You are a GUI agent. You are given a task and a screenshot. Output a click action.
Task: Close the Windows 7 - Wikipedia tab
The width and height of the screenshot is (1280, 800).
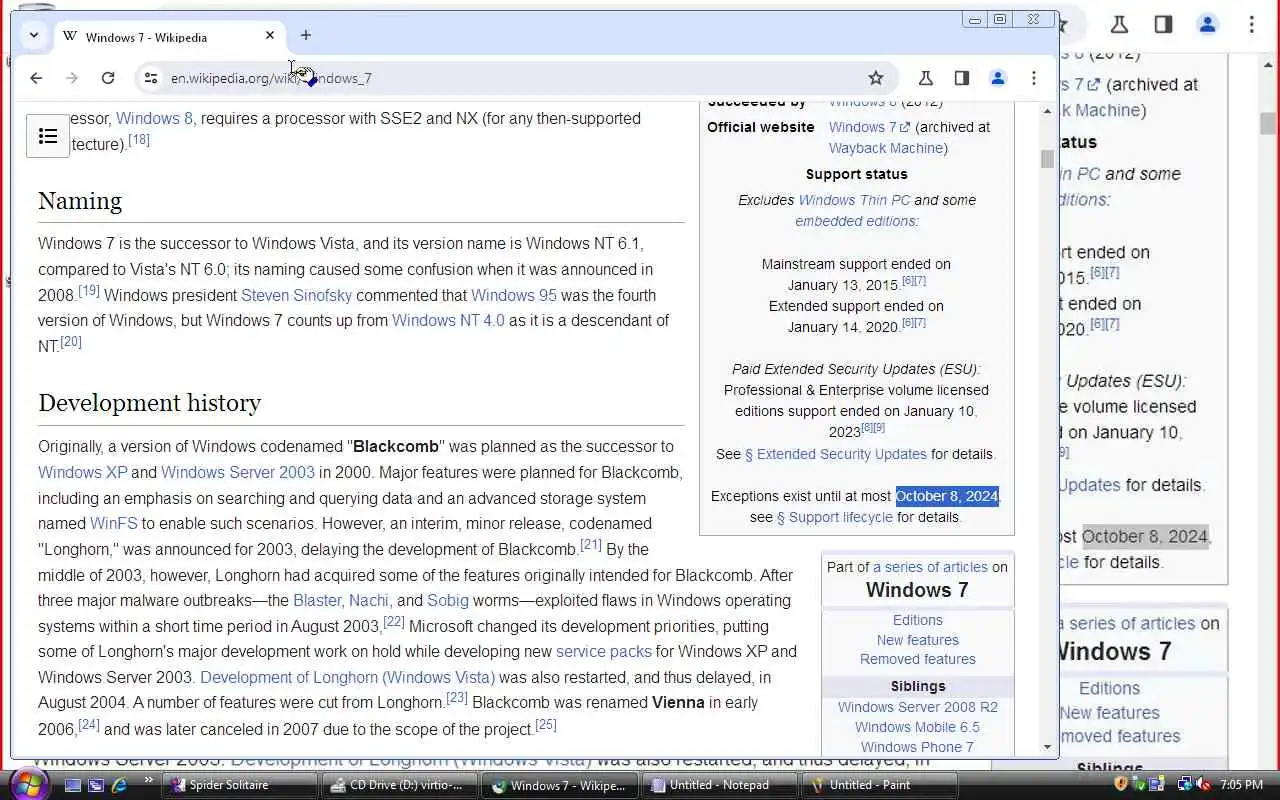(270, 35)
